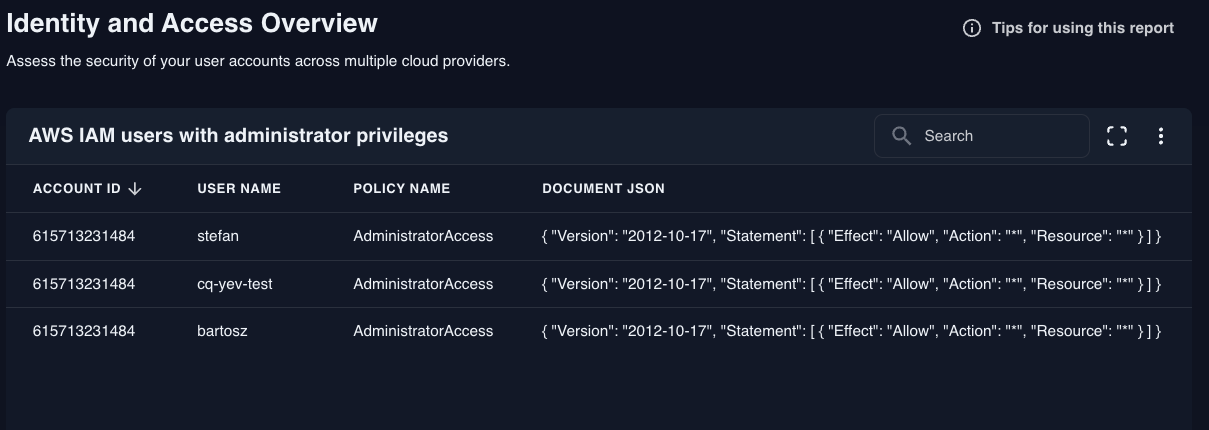Screen dimensions: 1209x430
Task: Click the account ID in cq-yev-test's row
Action: tap(84, 284)
